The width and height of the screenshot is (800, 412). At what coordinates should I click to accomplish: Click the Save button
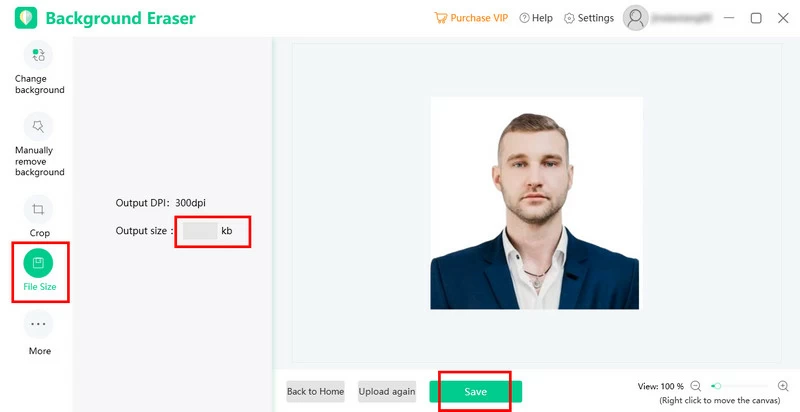coord(476,392)
